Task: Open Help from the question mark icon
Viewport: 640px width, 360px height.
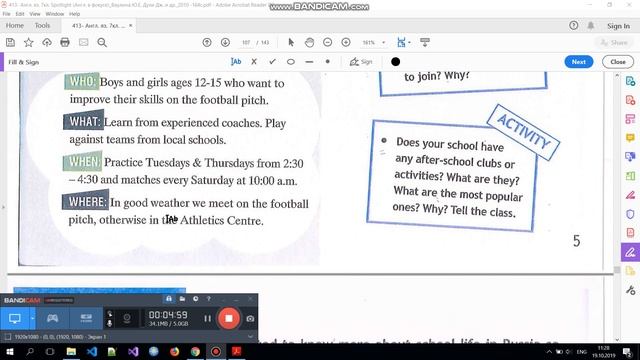Action: pyautogui.click(x=573, y=25)
